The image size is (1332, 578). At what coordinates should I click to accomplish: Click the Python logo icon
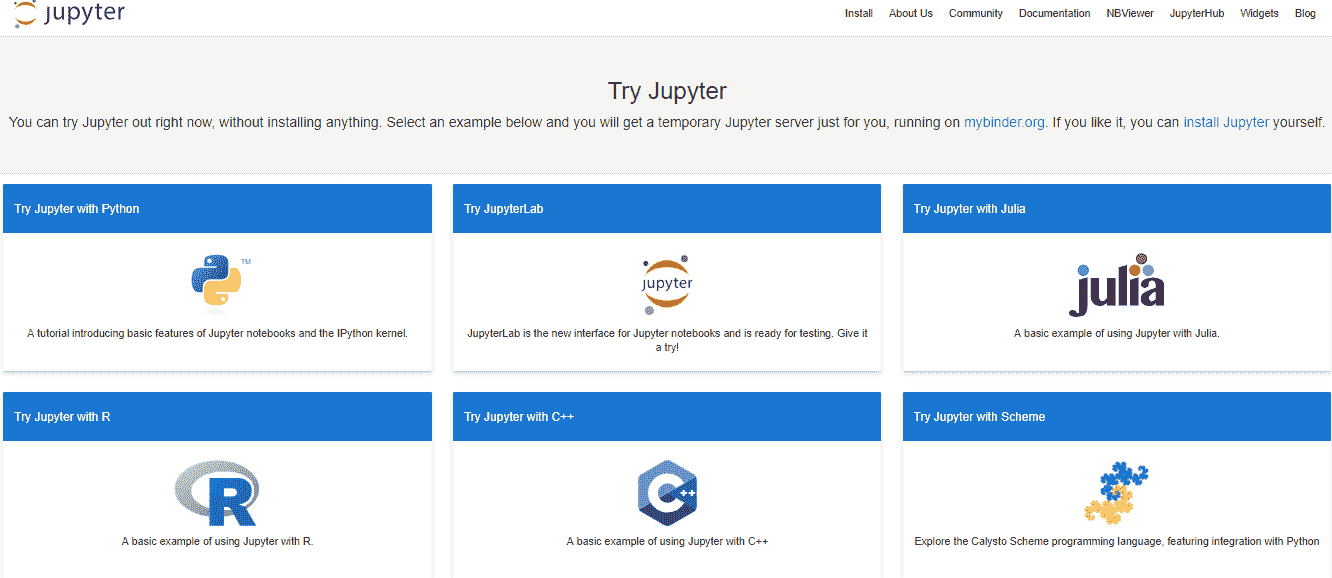click(x=217, y=281)
